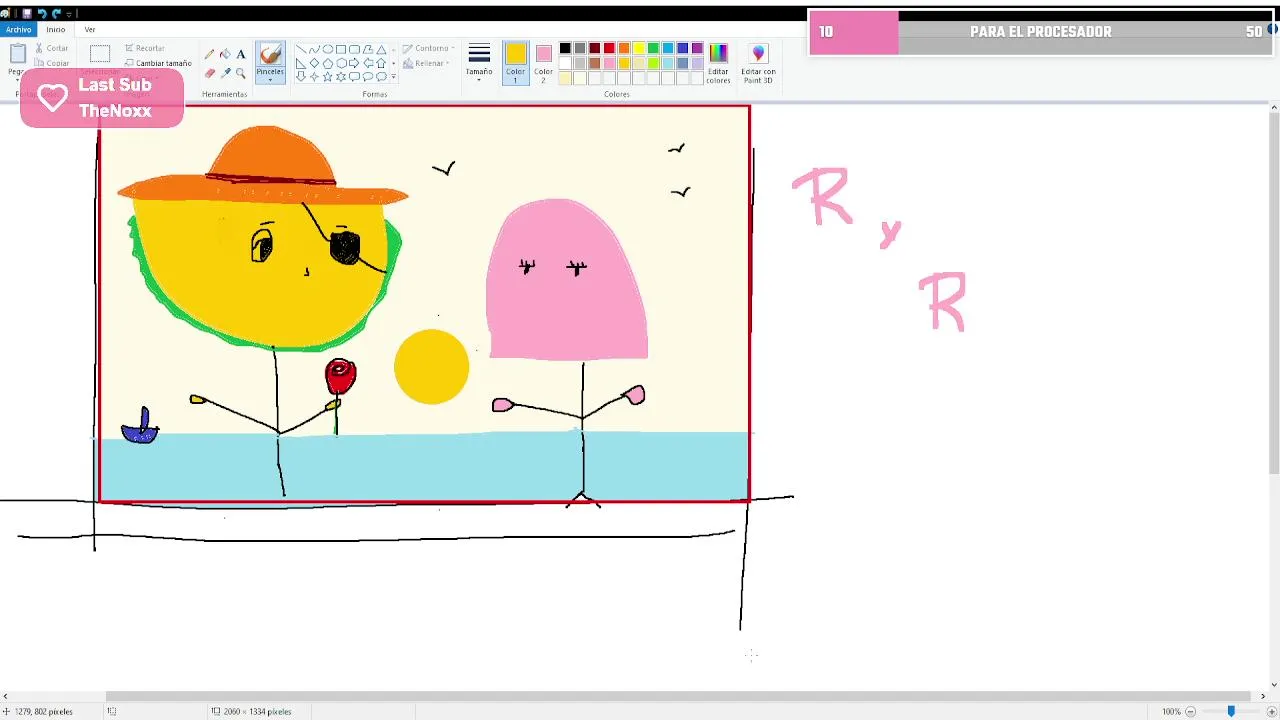Choose the Rounded rectangle shape

click(x=354, y=49)
